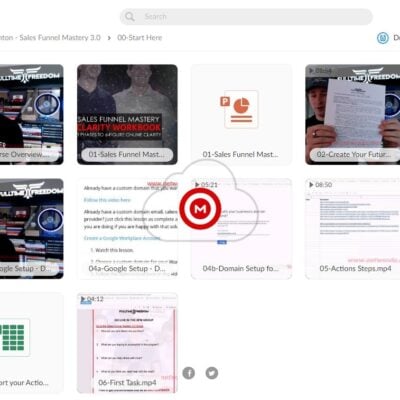The height and width of the screenshot is (400, 400).
Task: Click the 06-First Task.mp4 file name
Action: (x=127, y=383)
